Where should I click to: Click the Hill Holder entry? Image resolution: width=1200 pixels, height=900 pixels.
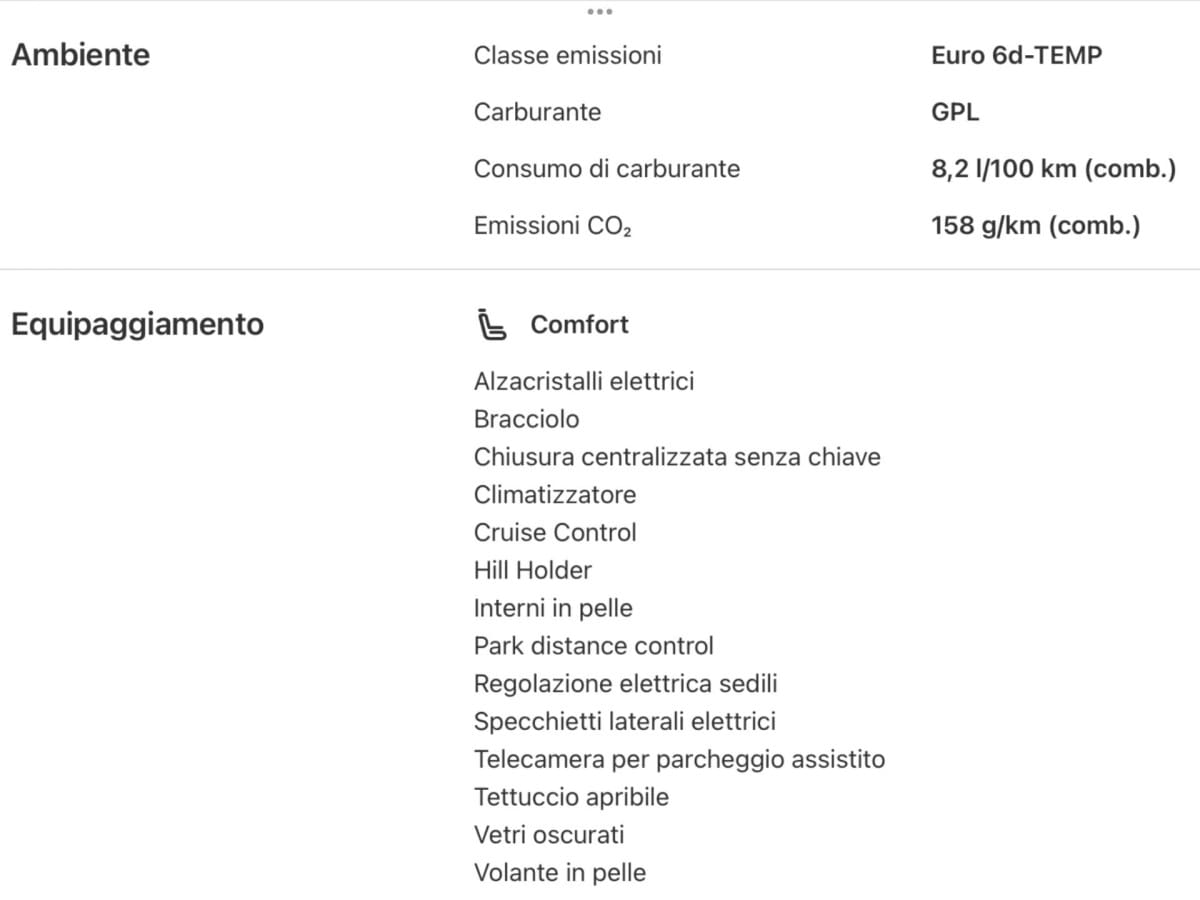[x=532, y=570]
